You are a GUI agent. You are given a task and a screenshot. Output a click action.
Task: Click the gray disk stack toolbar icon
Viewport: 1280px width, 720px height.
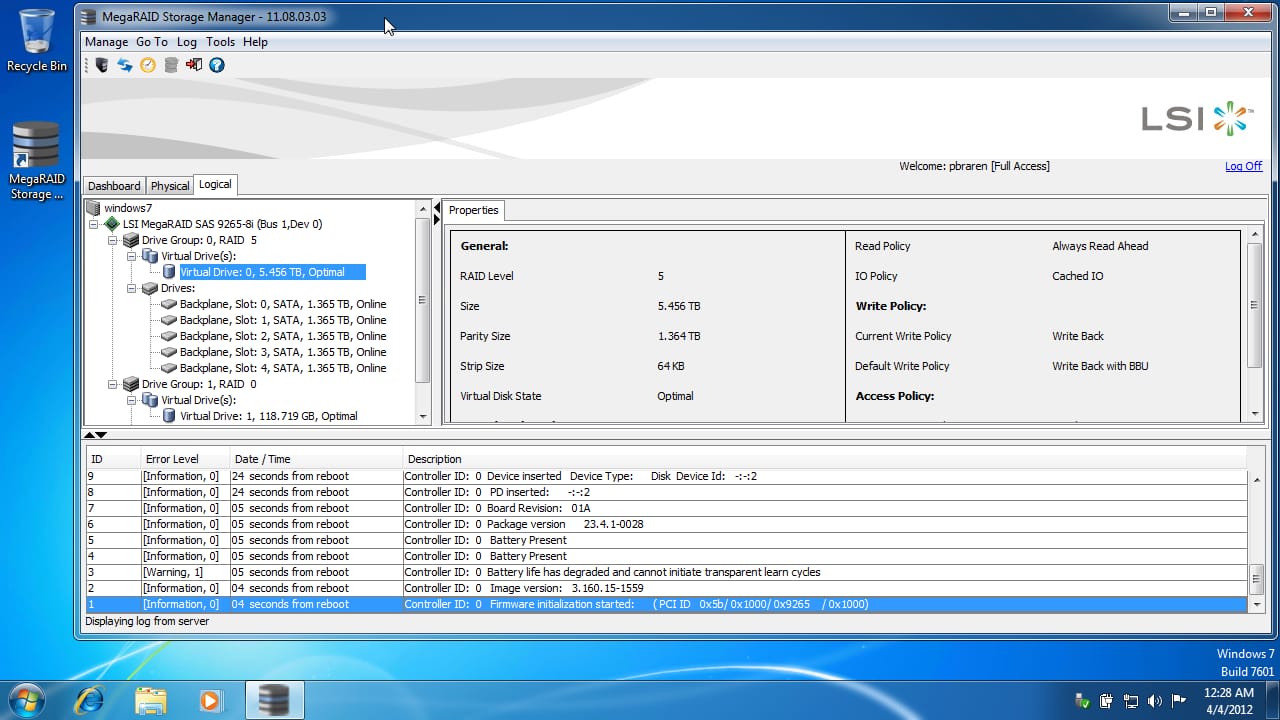(x=171, y=65)
